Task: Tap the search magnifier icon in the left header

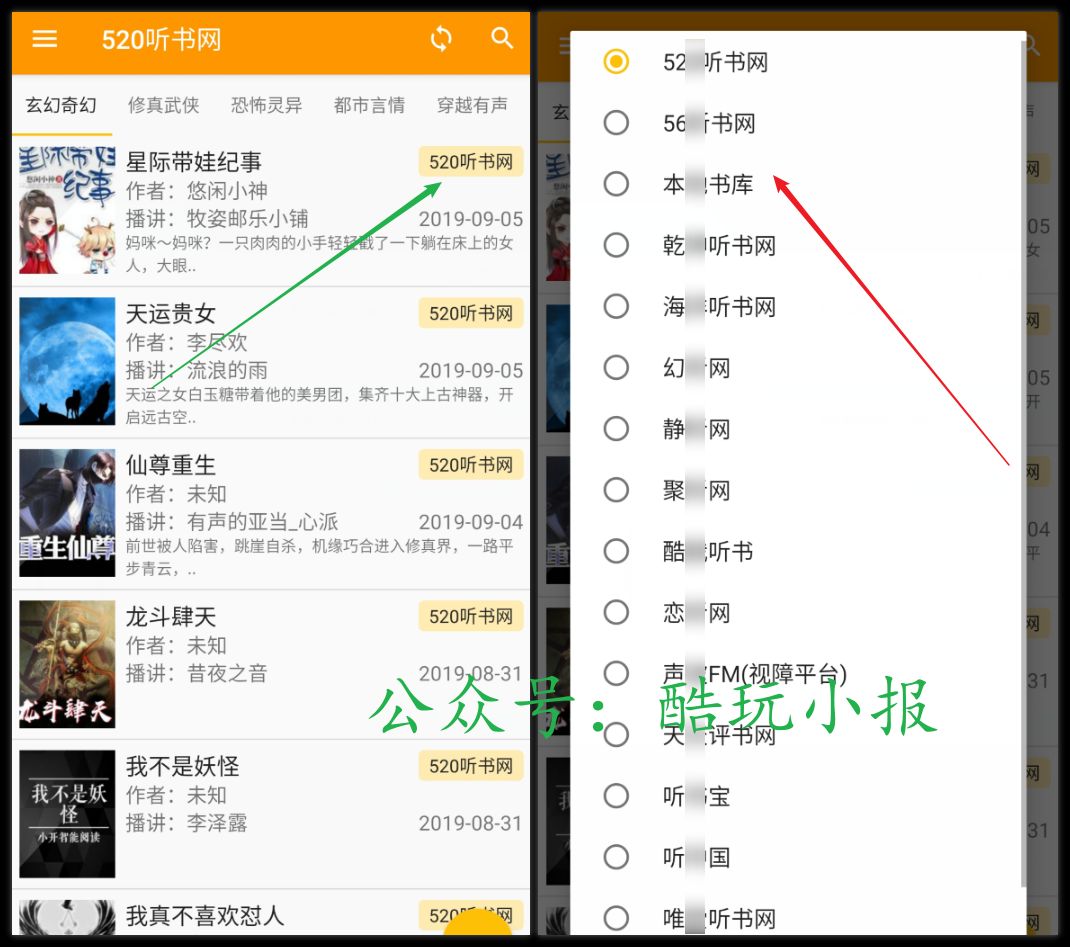Action: click(502, 38)
